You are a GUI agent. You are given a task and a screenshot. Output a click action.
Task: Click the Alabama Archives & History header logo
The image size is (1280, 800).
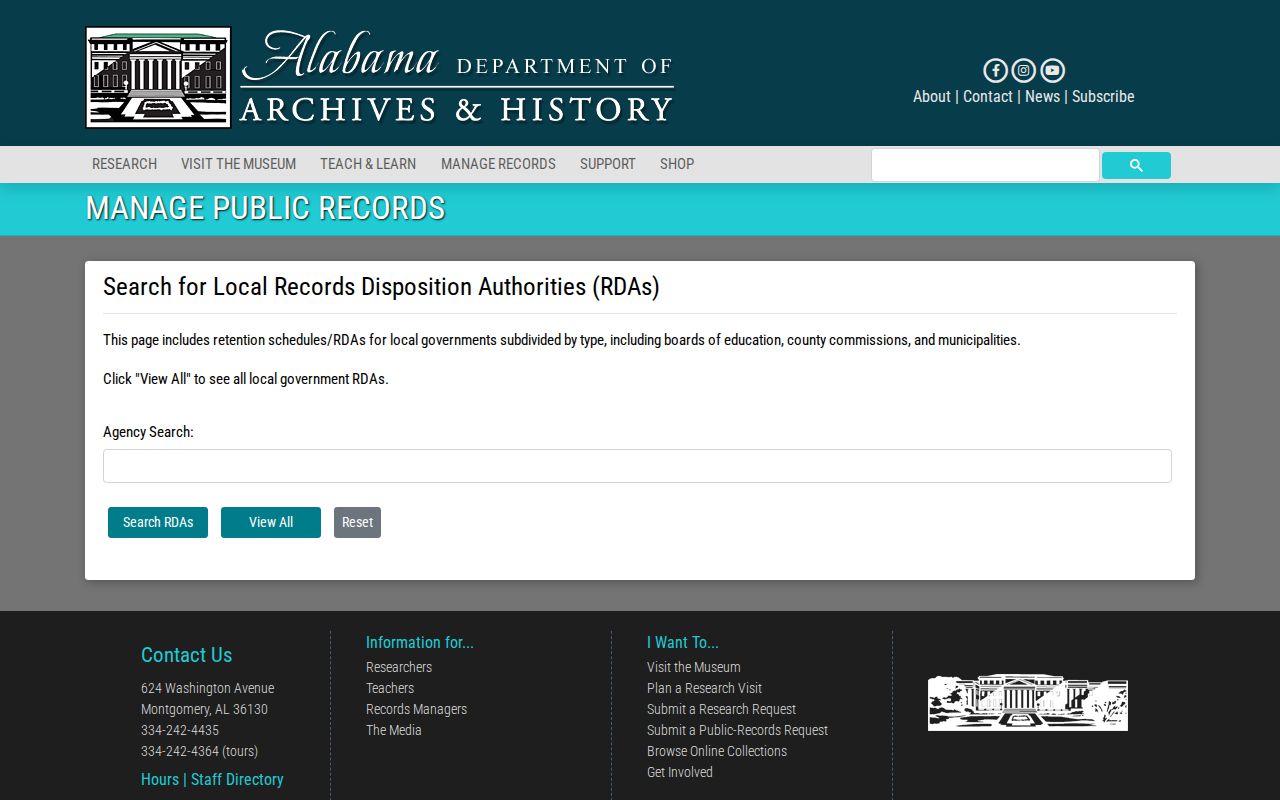[x=380, y=77]
